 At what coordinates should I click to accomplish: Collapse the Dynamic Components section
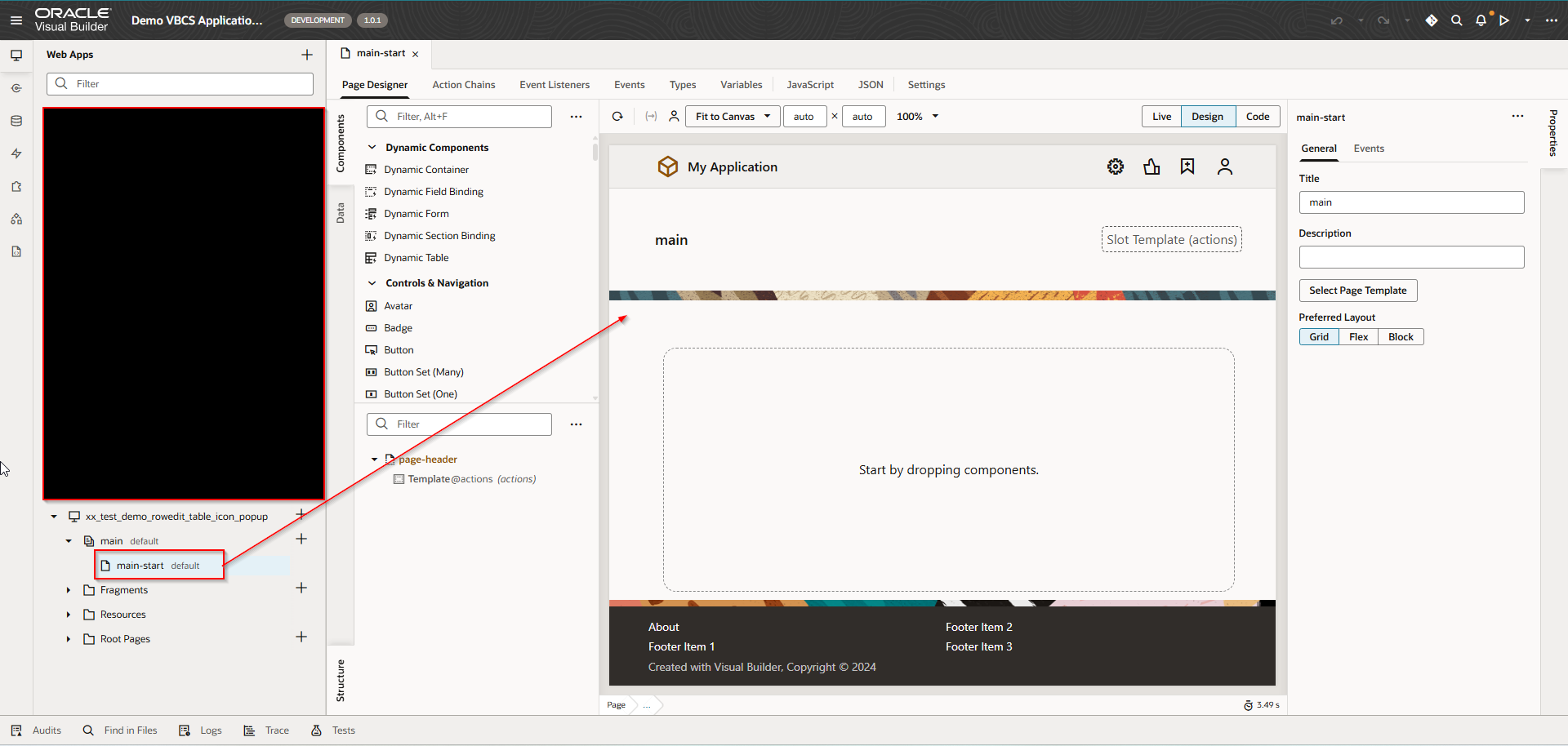[x=372, y=148]
